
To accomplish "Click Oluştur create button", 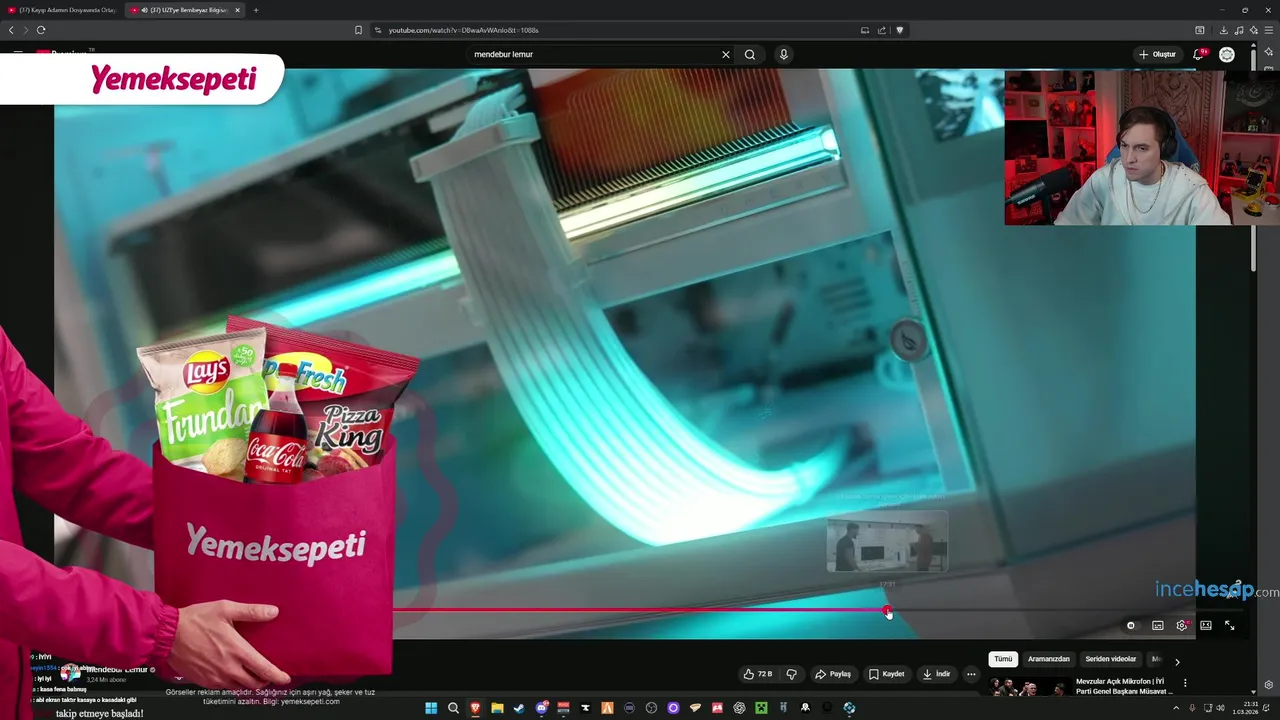I will click(x=1158, y=54).
